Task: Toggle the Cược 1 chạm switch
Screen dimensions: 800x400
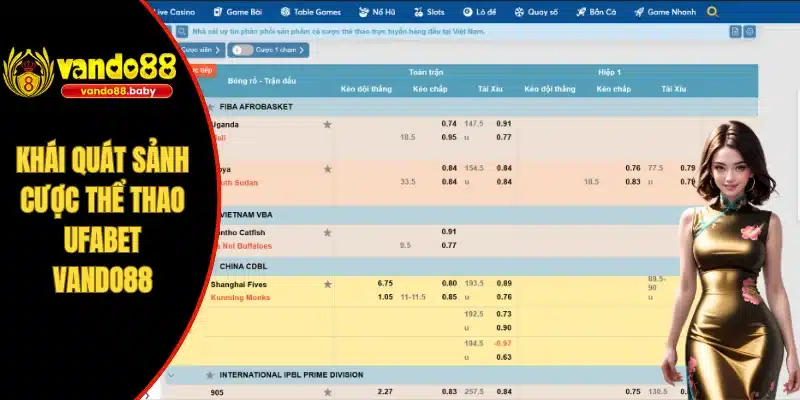Action: pyautogui.click(x=242, y=50)
